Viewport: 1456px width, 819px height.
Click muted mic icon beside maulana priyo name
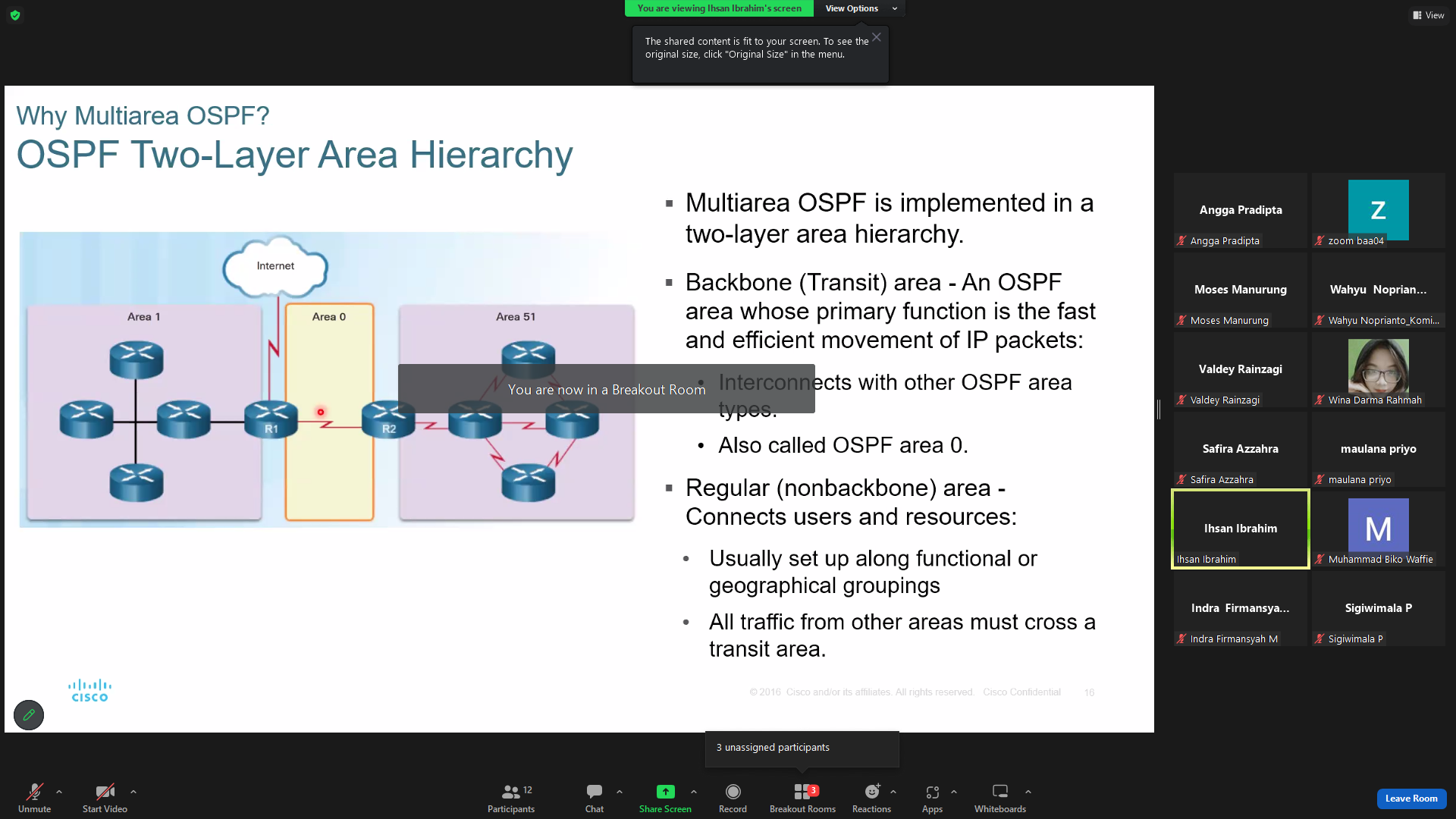(x=1319, y=479)
